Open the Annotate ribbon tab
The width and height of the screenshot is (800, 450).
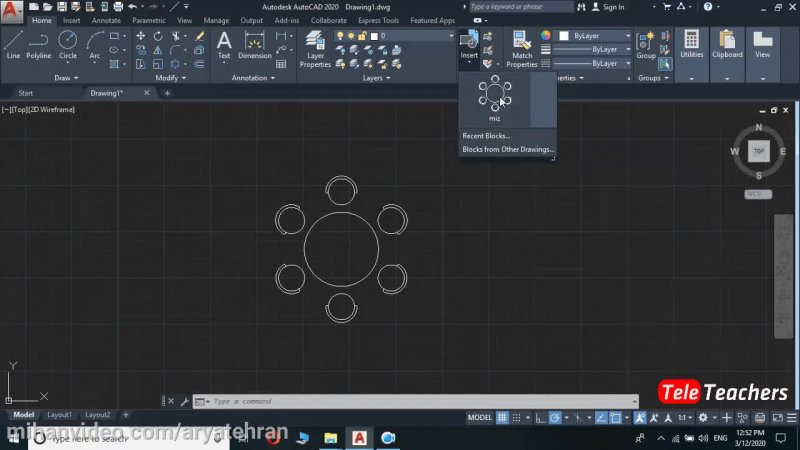(x=106, y=20)
